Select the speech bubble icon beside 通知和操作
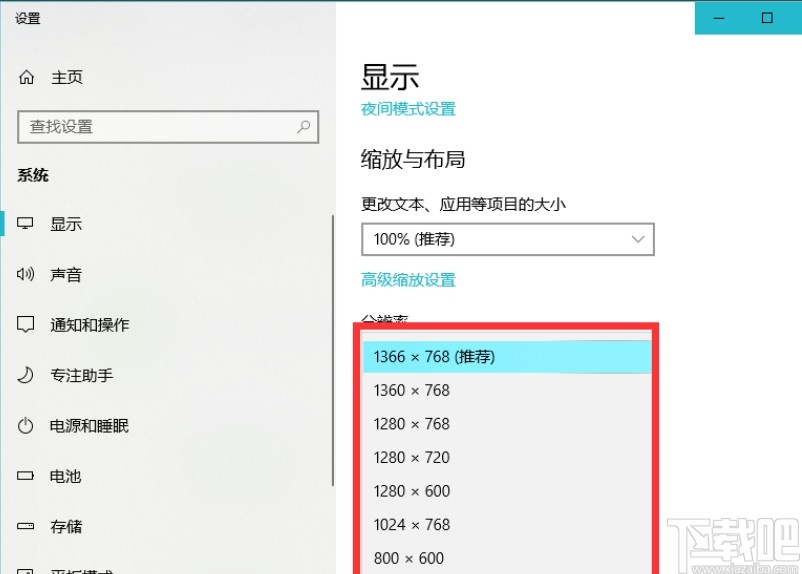The image size is (802, 574). (26, 324)
